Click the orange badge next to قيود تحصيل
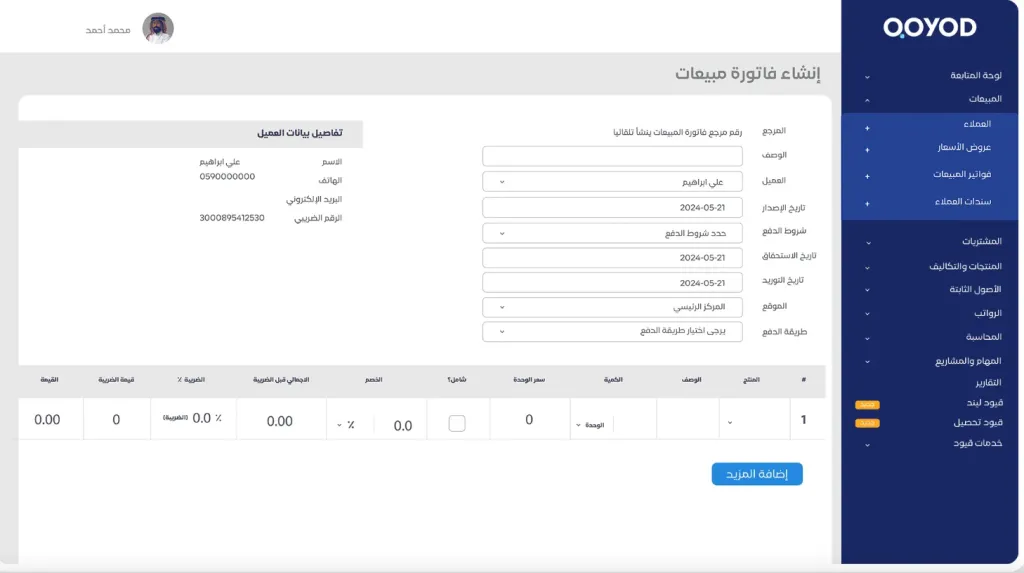Image resolution: width=1024 pixels, height=573 pixels. [x=866, y=423]
